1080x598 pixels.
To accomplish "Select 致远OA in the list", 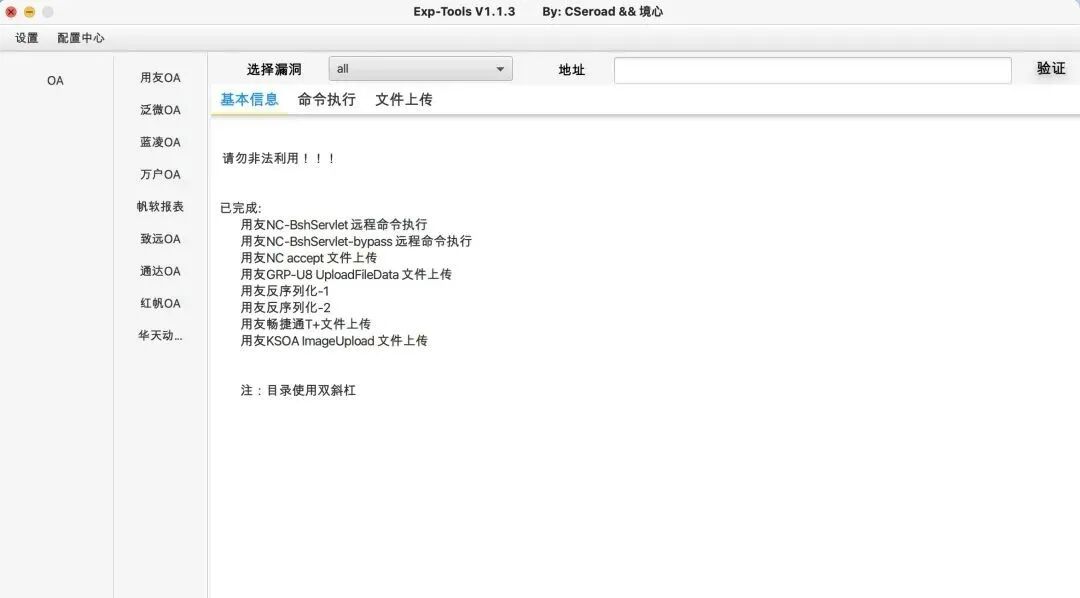I will [x=160, y=239].
